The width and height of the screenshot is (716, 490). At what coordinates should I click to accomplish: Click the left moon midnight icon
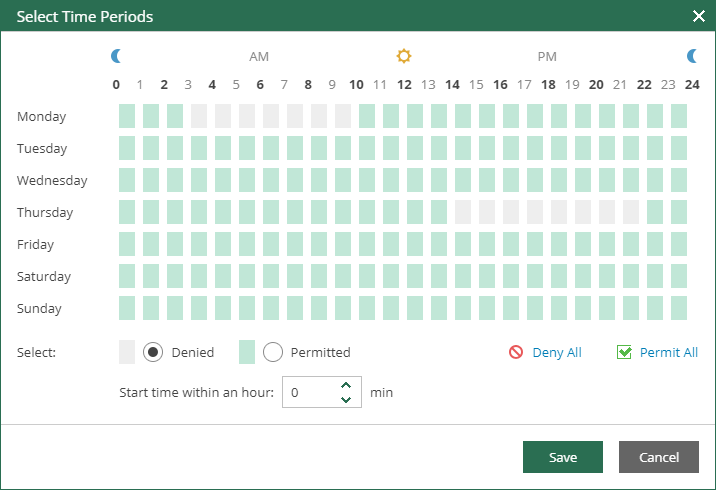click(117, 56)
